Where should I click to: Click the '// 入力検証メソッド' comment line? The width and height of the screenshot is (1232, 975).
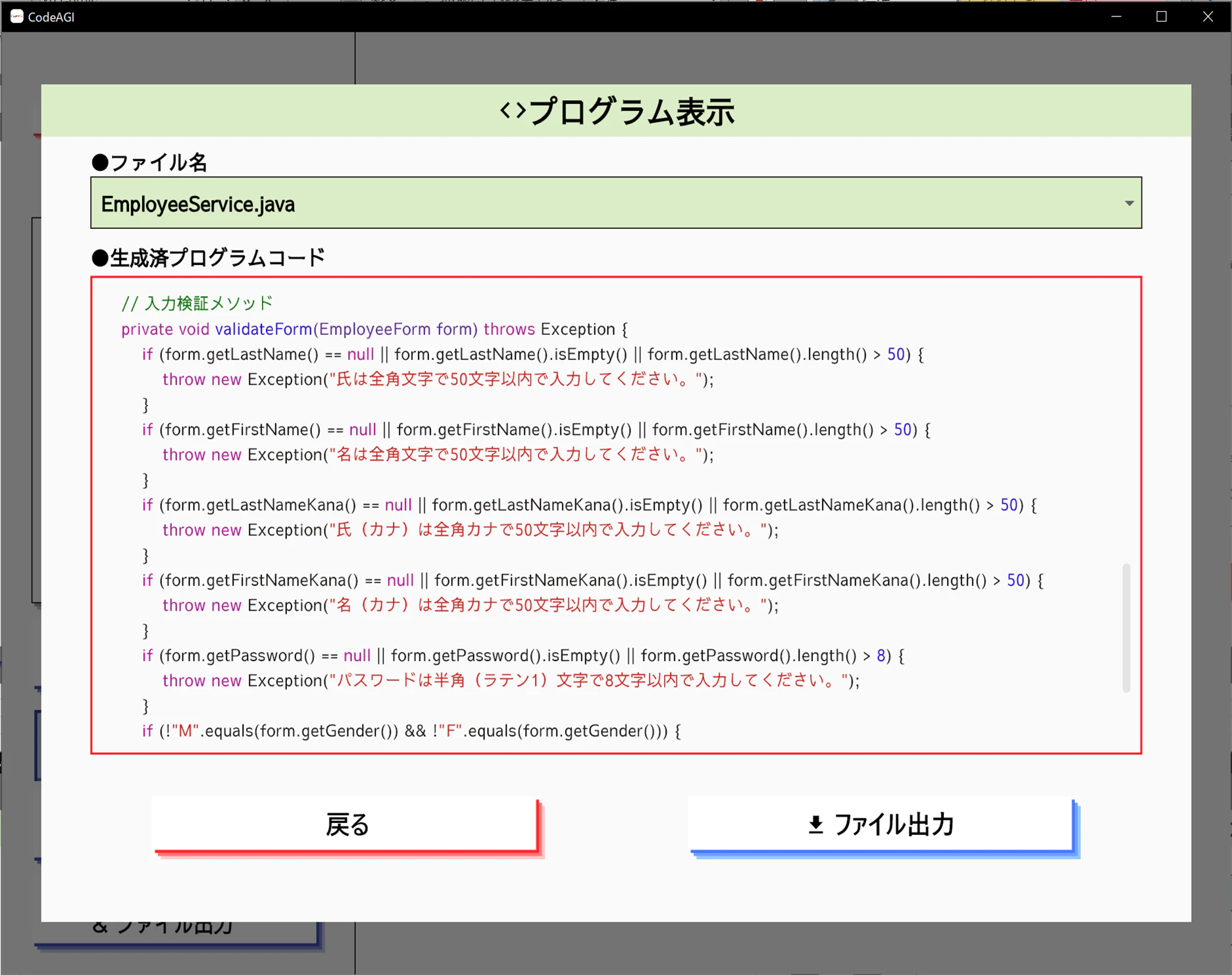point(197,303)
